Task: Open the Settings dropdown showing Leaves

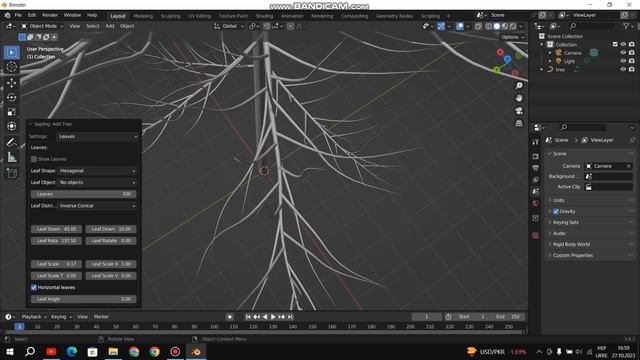Action: 98,136
